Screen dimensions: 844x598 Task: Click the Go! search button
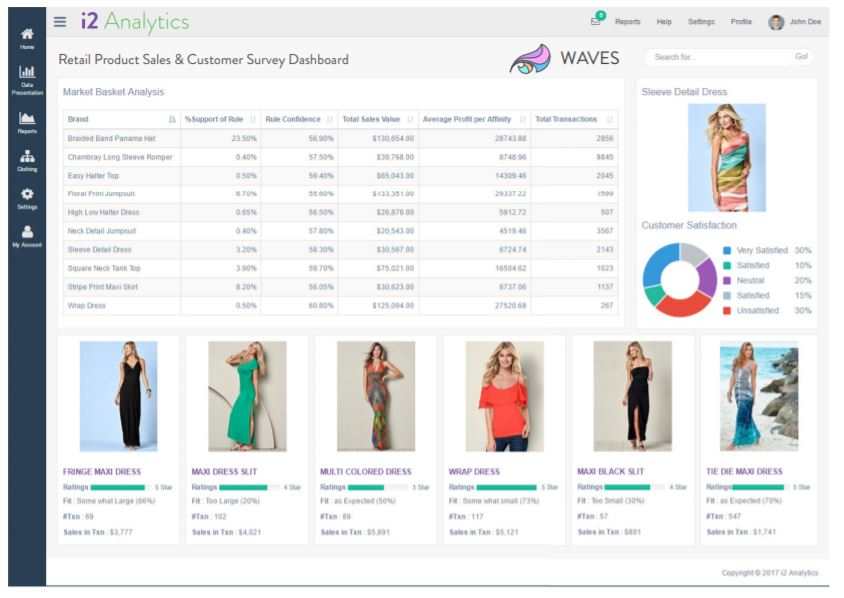tap(801, 57)
